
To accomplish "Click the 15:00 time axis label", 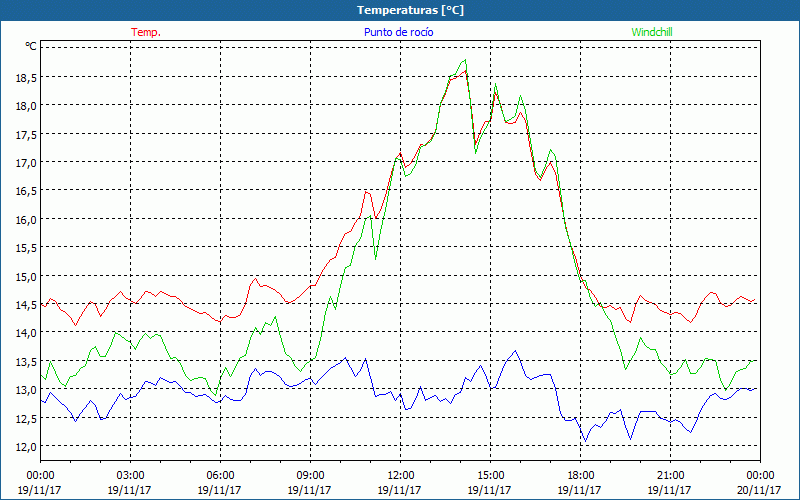I will pyautogui.click(x=490, y=475).
